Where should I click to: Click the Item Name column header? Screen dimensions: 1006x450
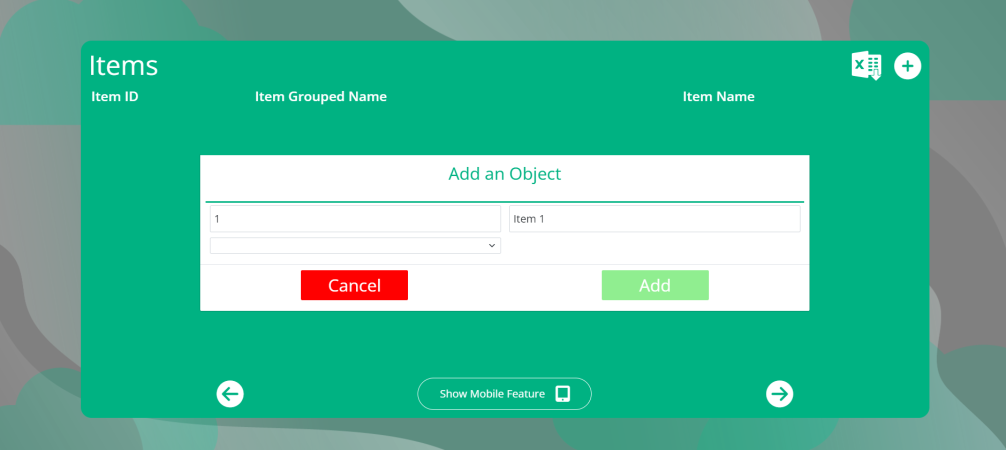718,97
